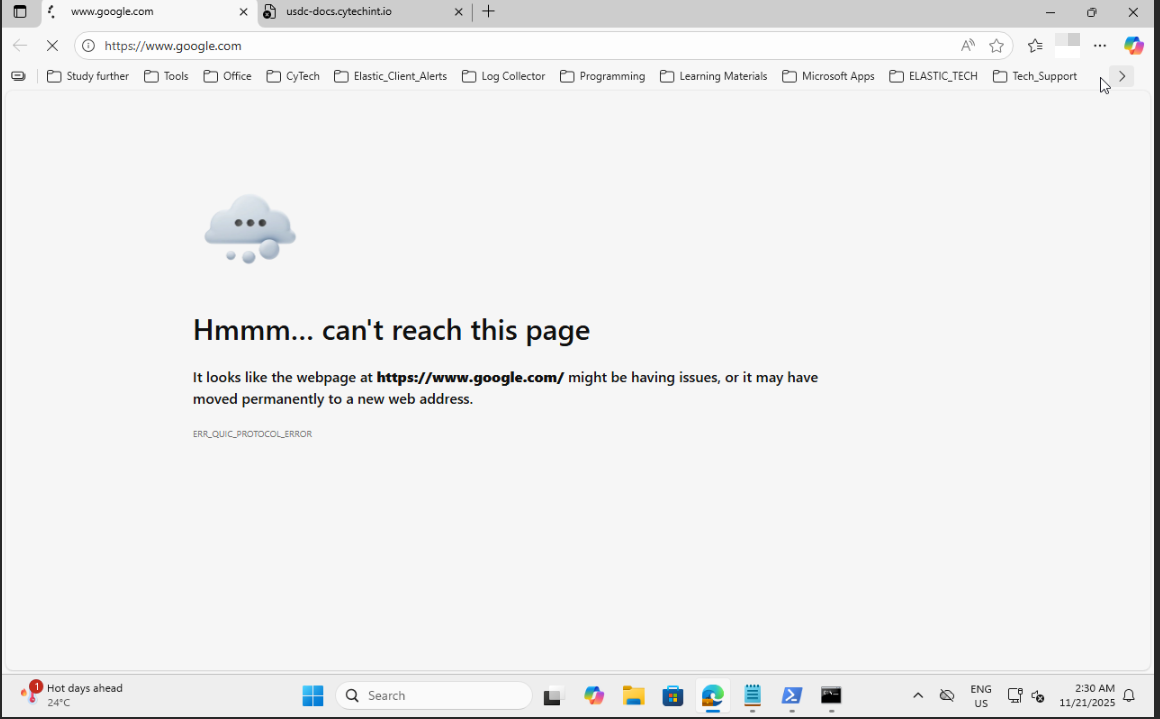Click the Read aloud icon in address bar
The height and width of the screenshot is (719, 1160).
point(967,46)
